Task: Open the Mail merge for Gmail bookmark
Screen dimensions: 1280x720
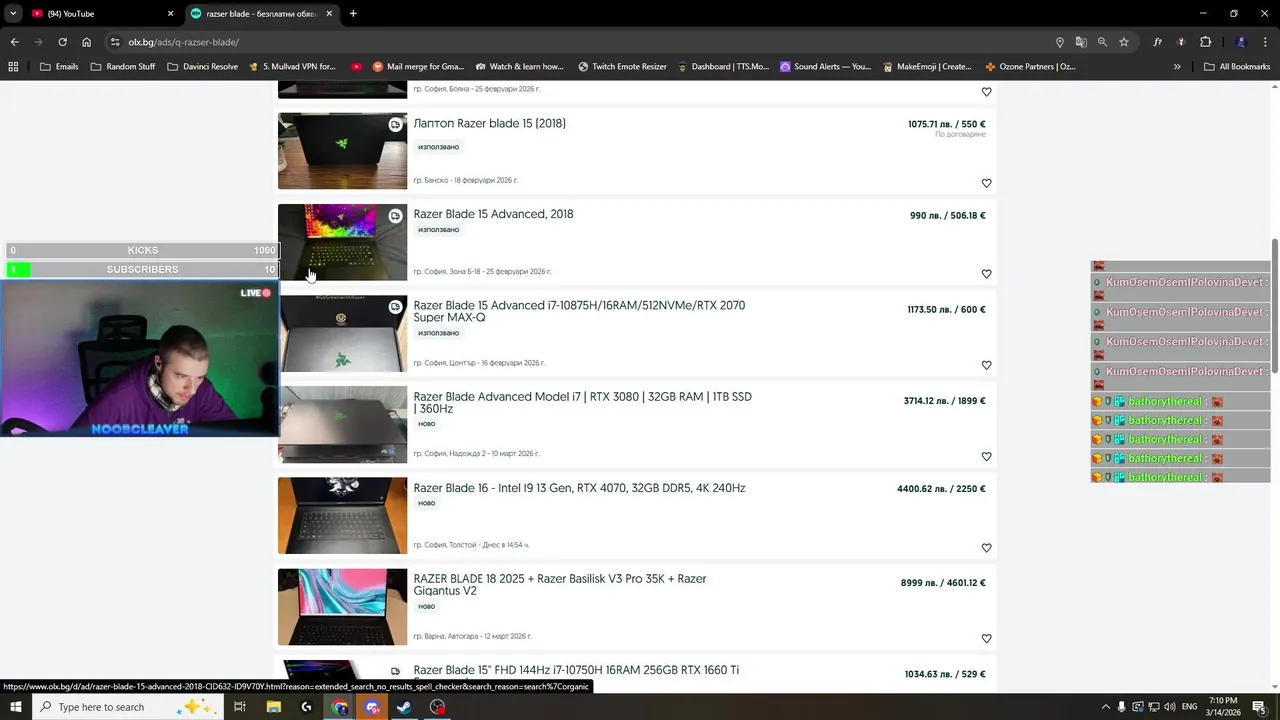Action: pyautogui.click(x=418, y=67)
